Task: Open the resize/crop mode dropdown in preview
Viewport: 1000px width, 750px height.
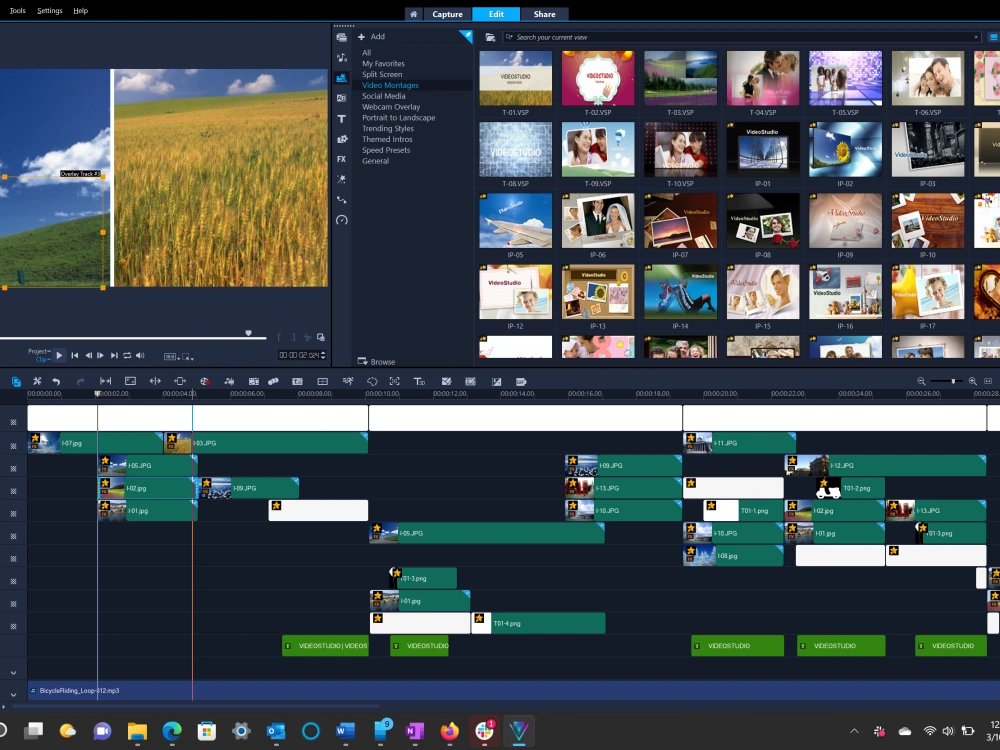Action: 188,357
